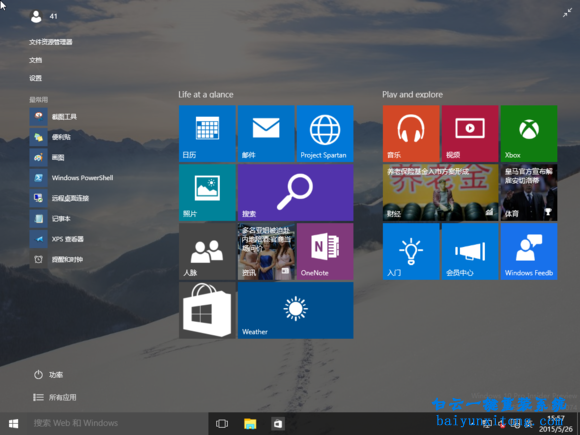The width and height of the screenshot is (580, 435).
Task: Open the Settings (设置) link
Action: [x=36, y=78]
